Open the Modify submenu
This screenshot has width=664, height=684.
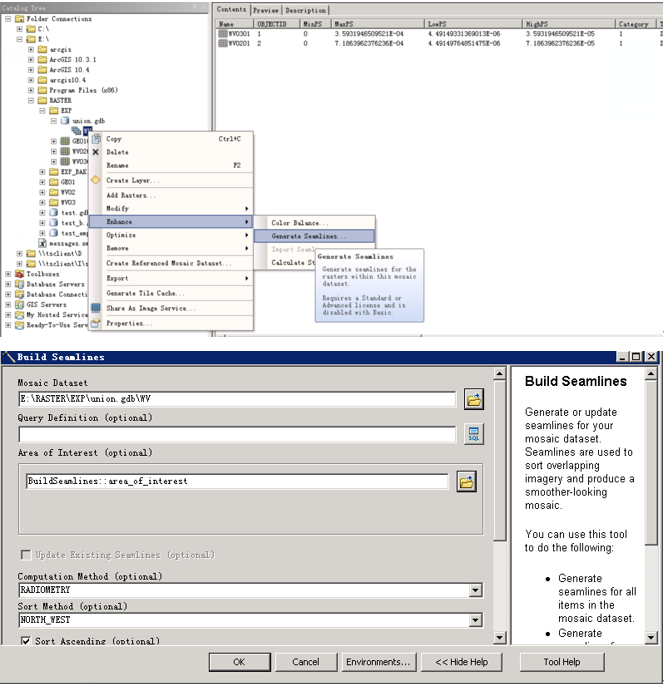click(171, 209)
